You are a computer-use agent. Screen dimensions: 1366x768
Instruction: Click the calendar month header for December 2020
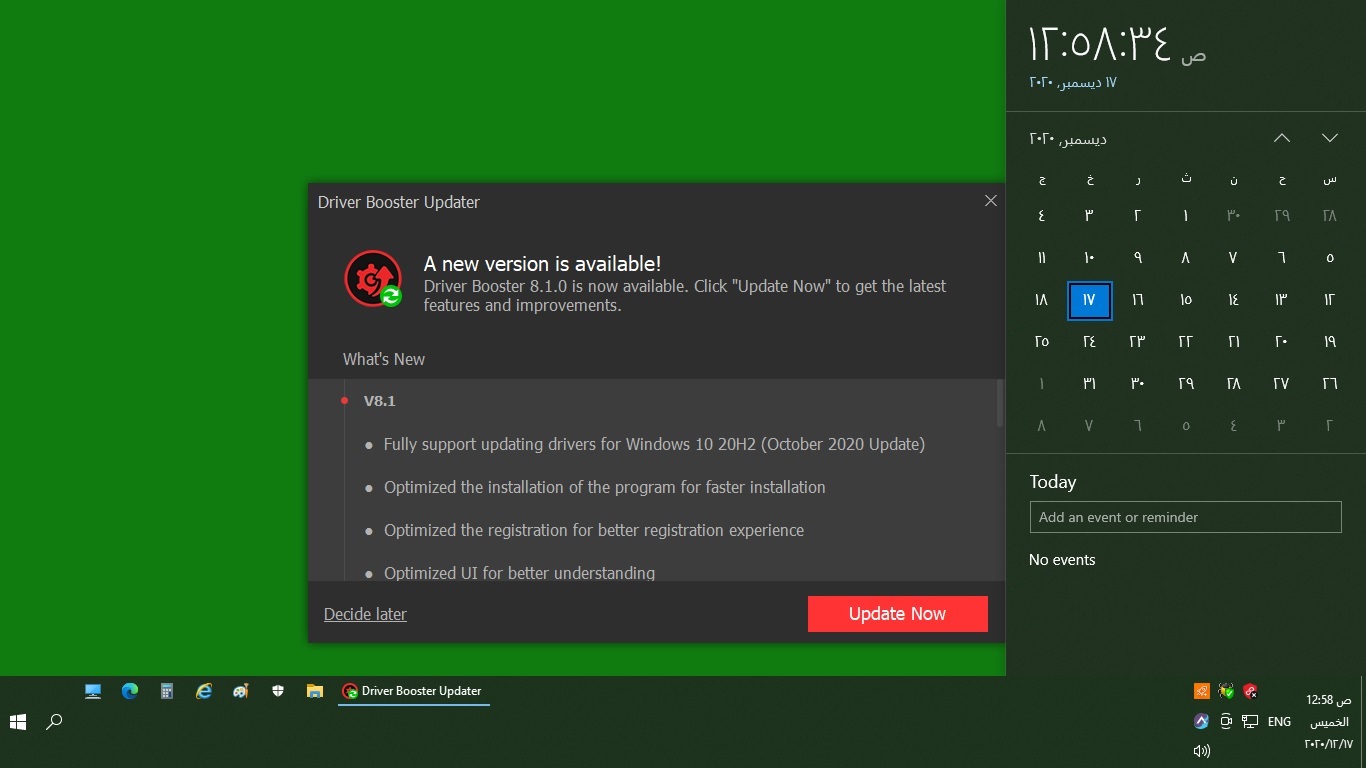1068,139
